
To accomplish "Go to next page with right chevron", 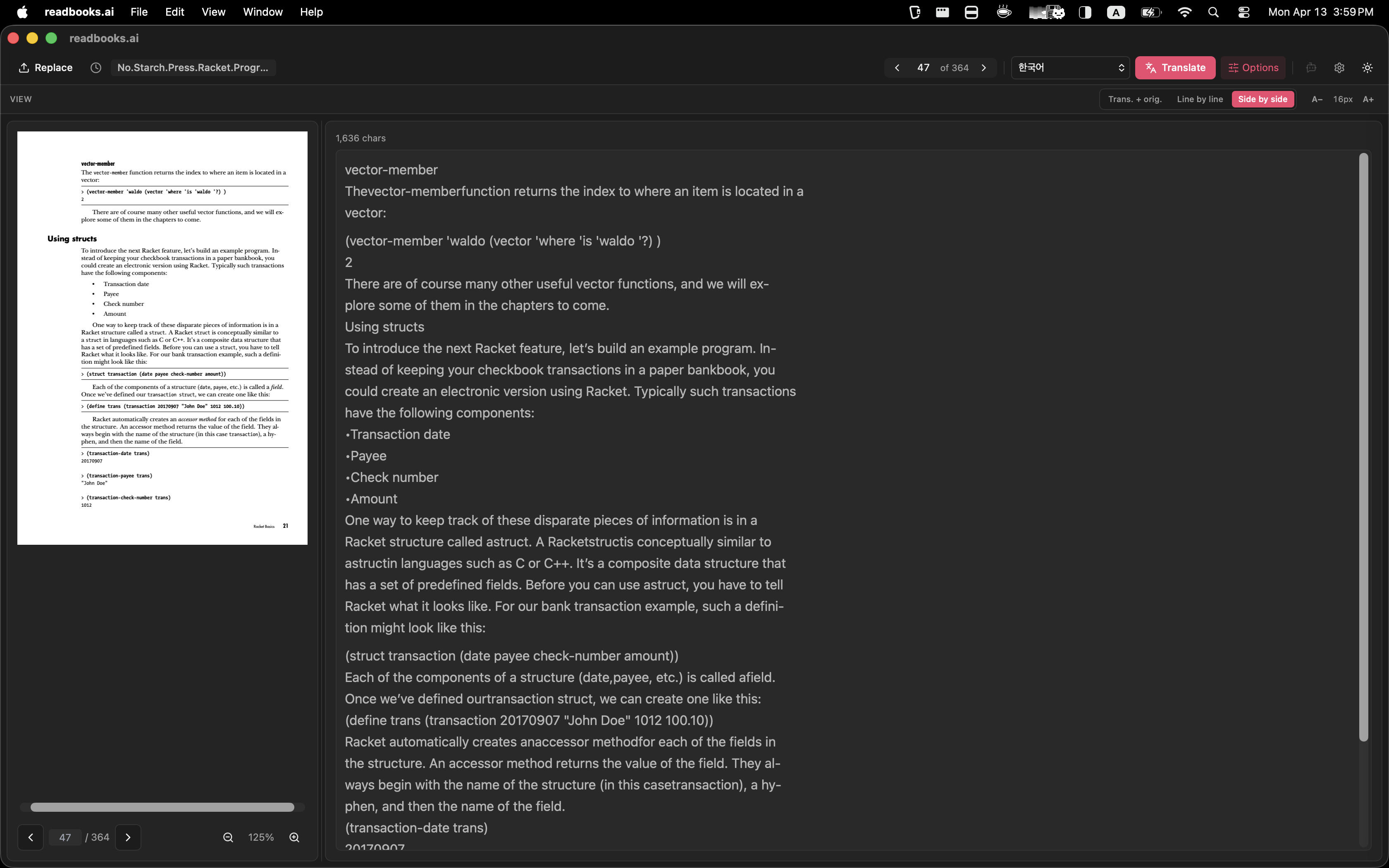I will coord(984,68).
